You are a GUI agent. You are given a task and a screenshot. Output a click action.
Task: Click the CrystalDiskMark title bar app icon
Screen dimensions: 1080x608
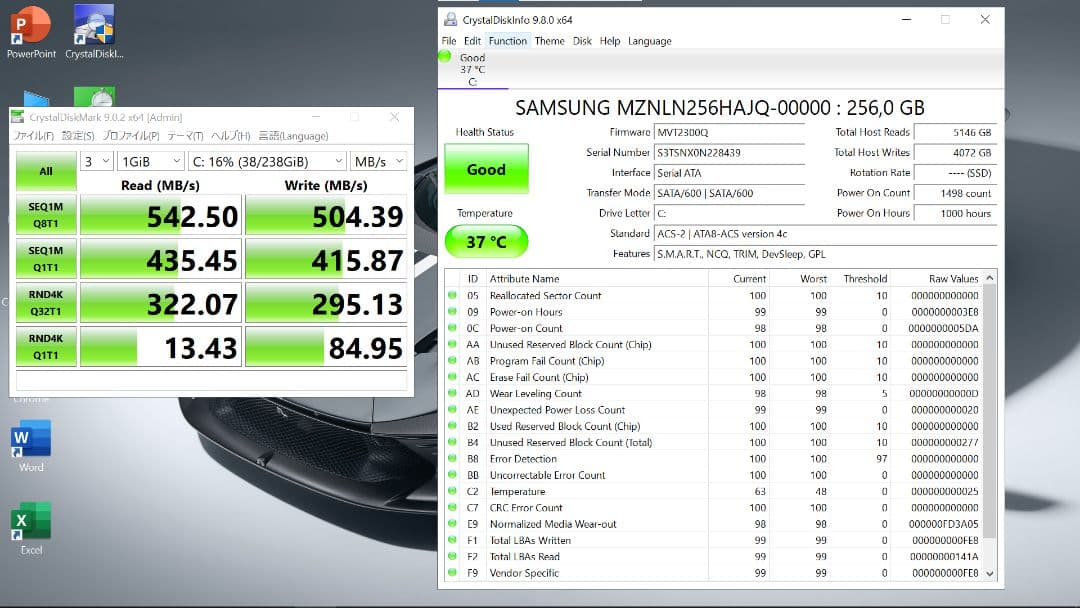click(20, 117)
